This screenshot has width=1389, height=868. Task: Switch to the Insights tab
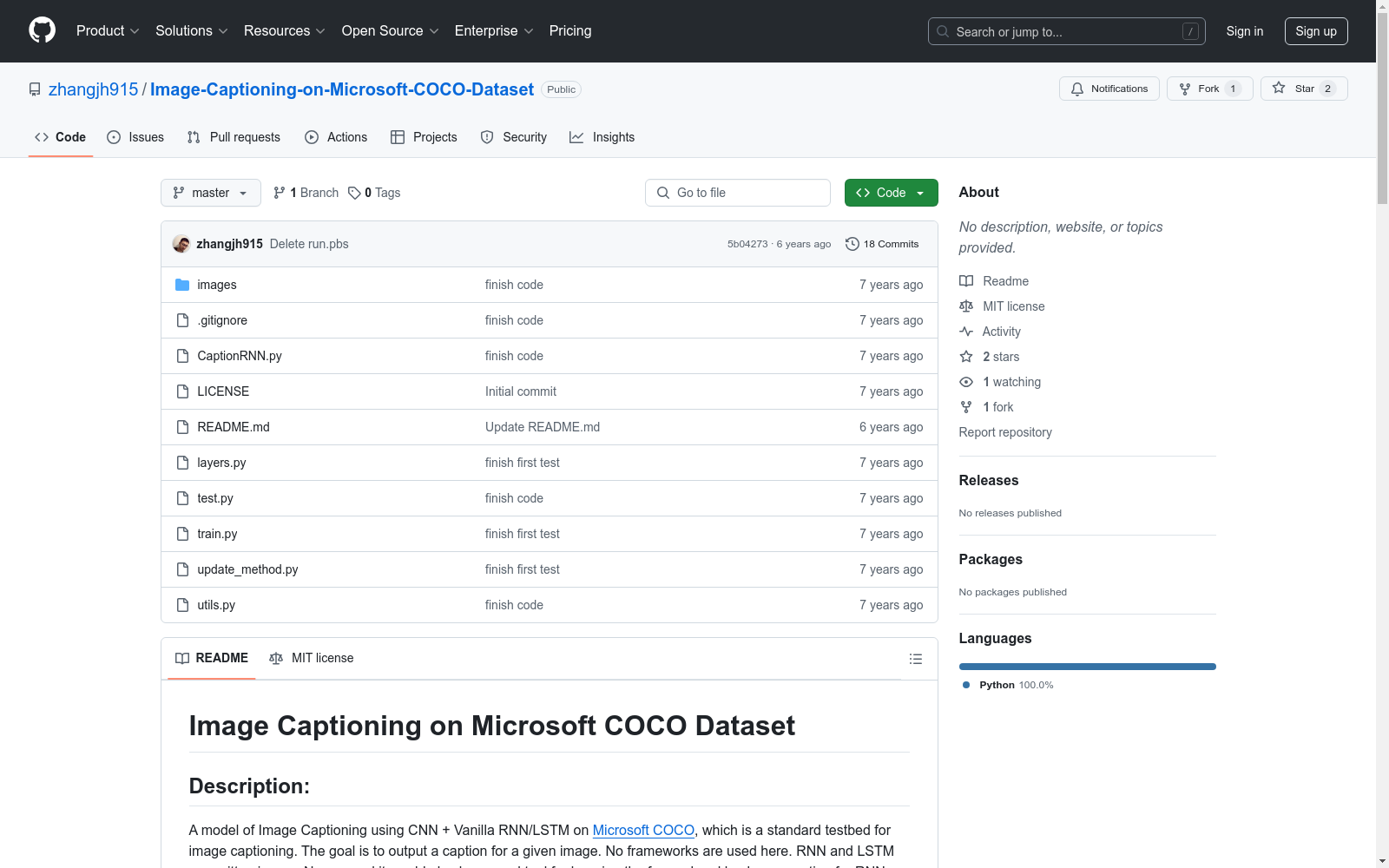602,137
